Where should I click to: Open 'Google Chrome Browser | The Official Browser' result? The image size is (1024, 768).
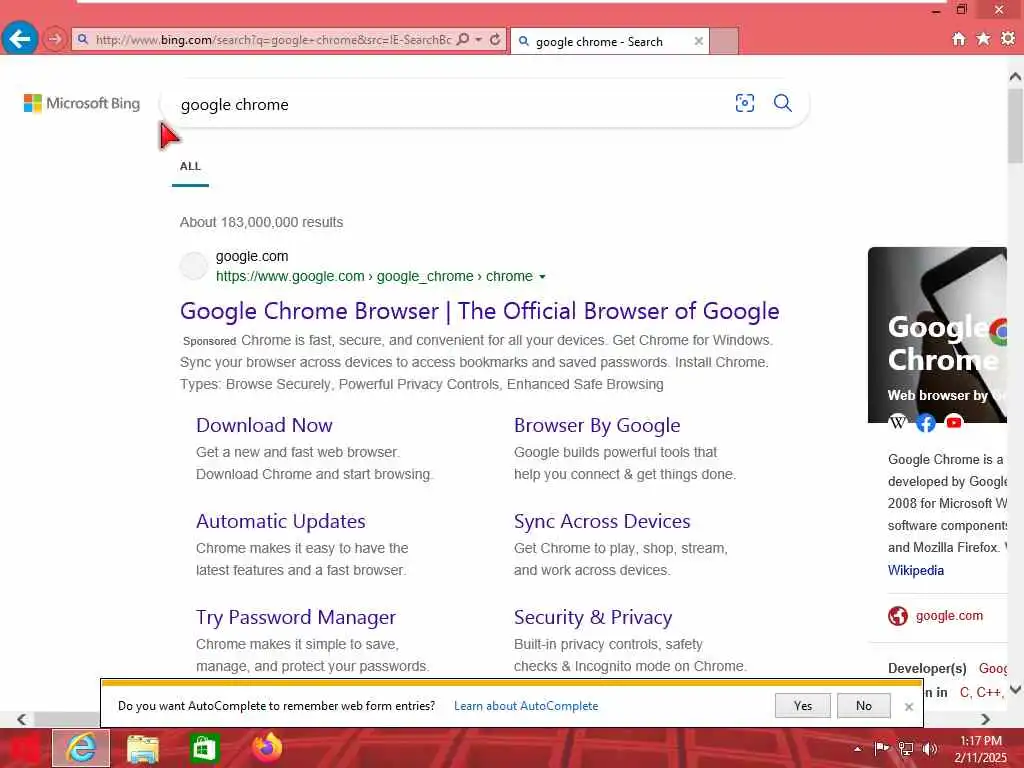click(479, 311)
